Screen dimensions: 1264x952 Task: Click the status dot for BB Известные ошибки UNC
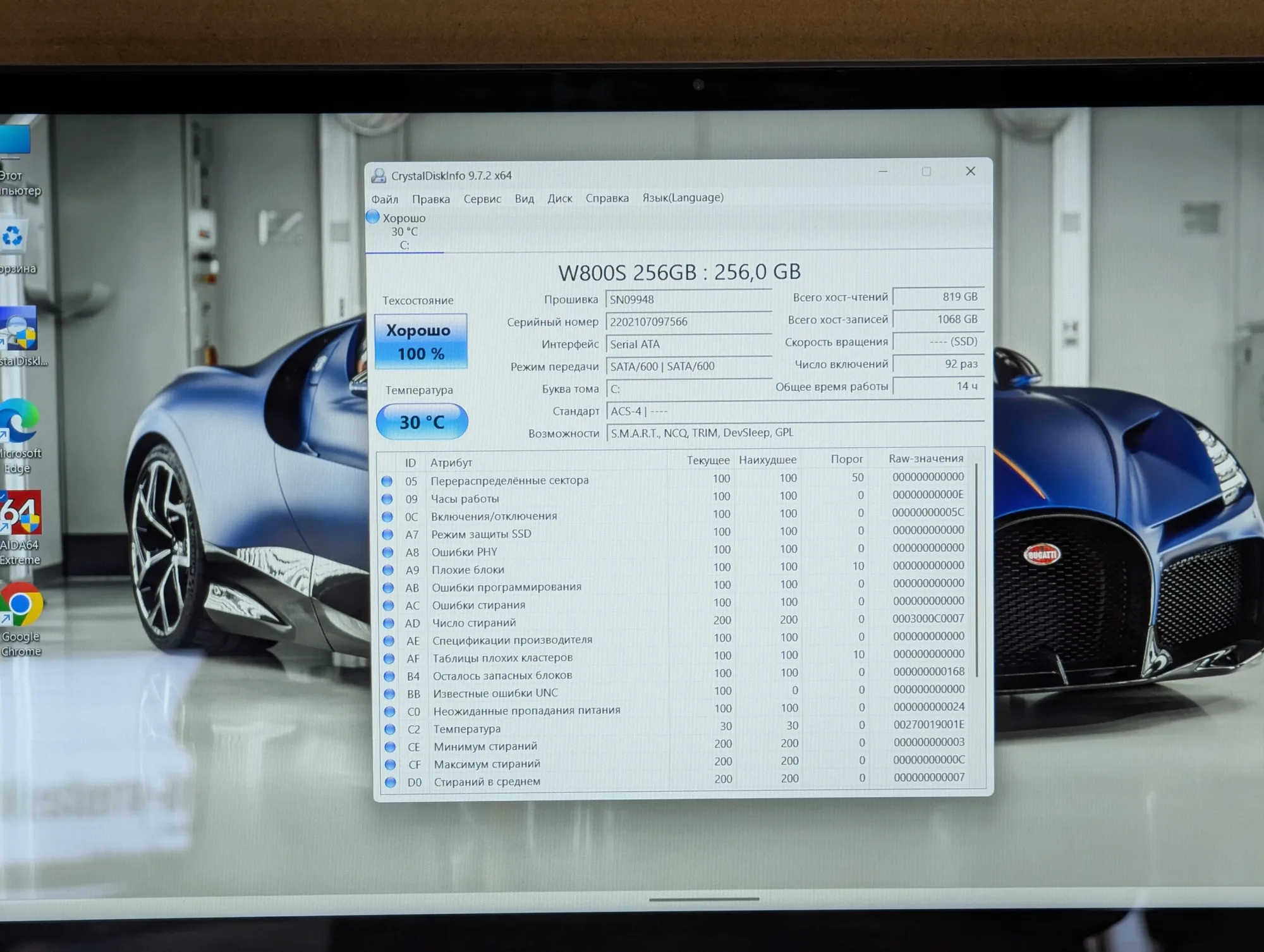[390, 693]
